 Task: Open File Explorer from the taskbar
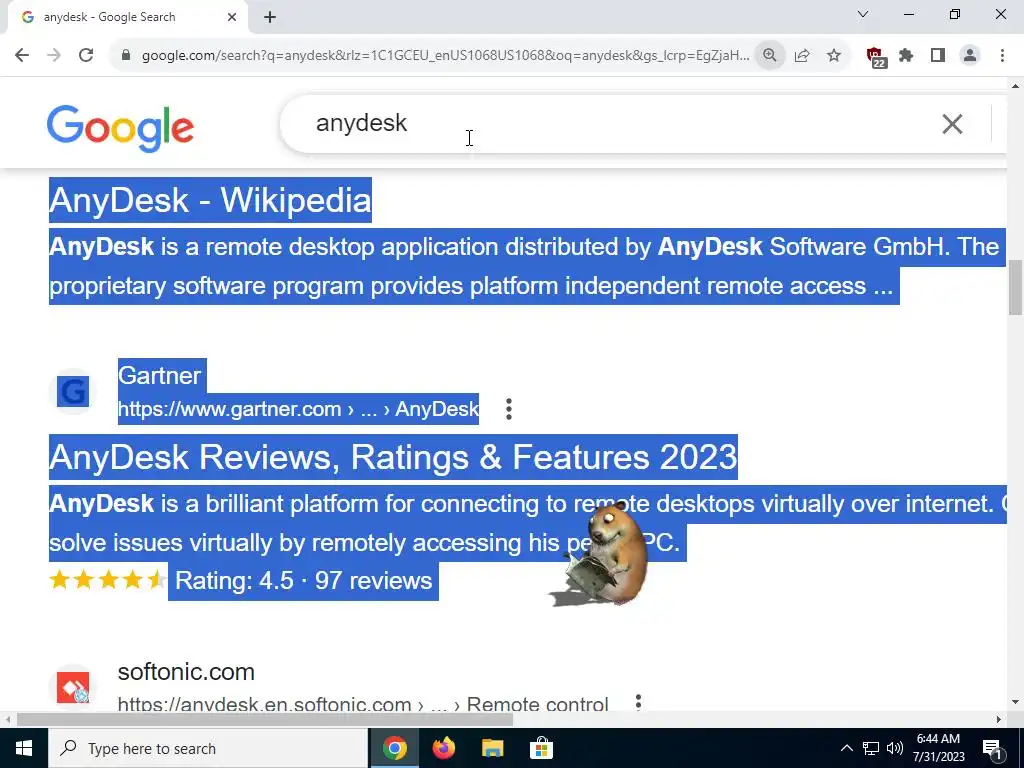pyautogui.click(x=492, y=748)
